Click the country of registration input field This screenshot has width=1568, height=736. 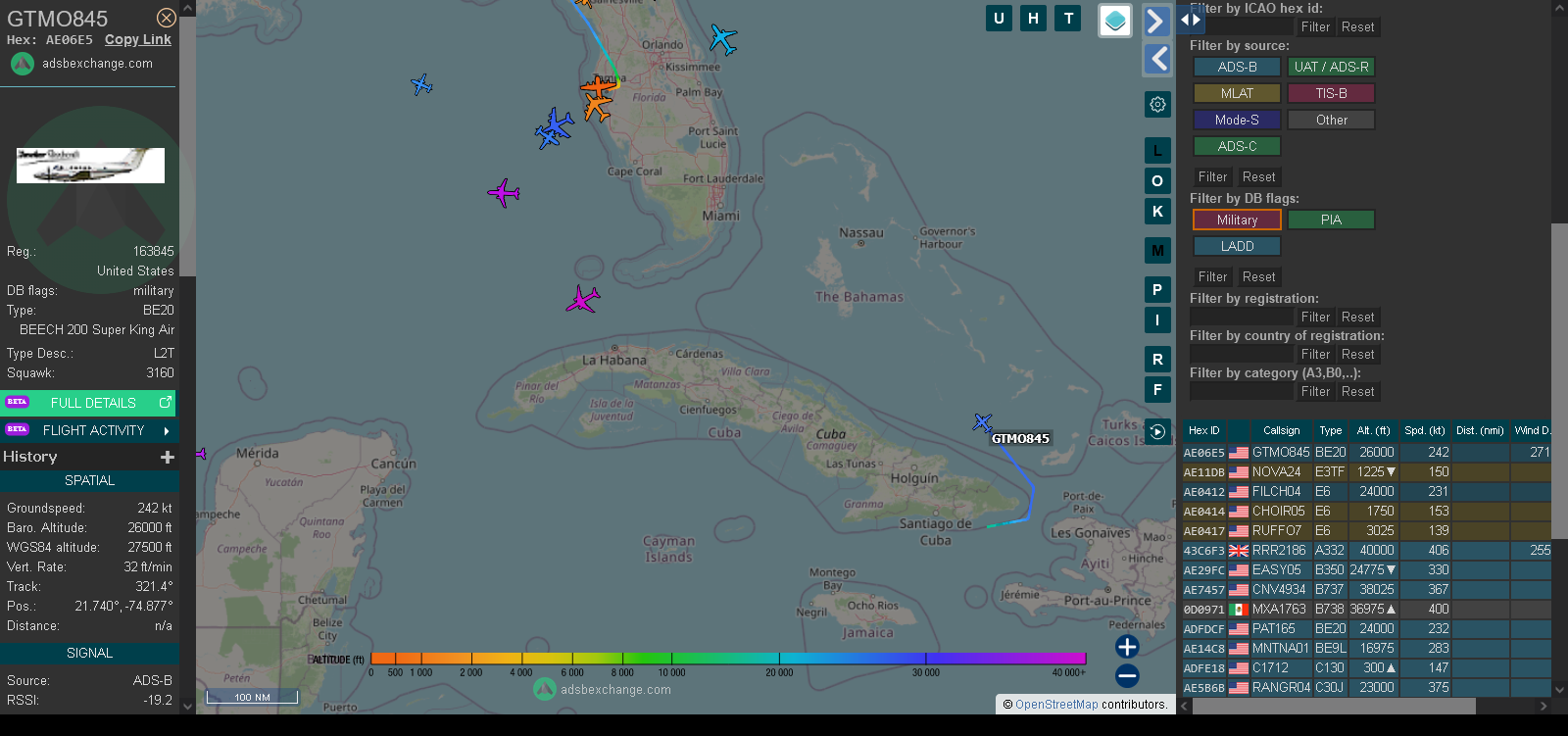click(1242, 354)
